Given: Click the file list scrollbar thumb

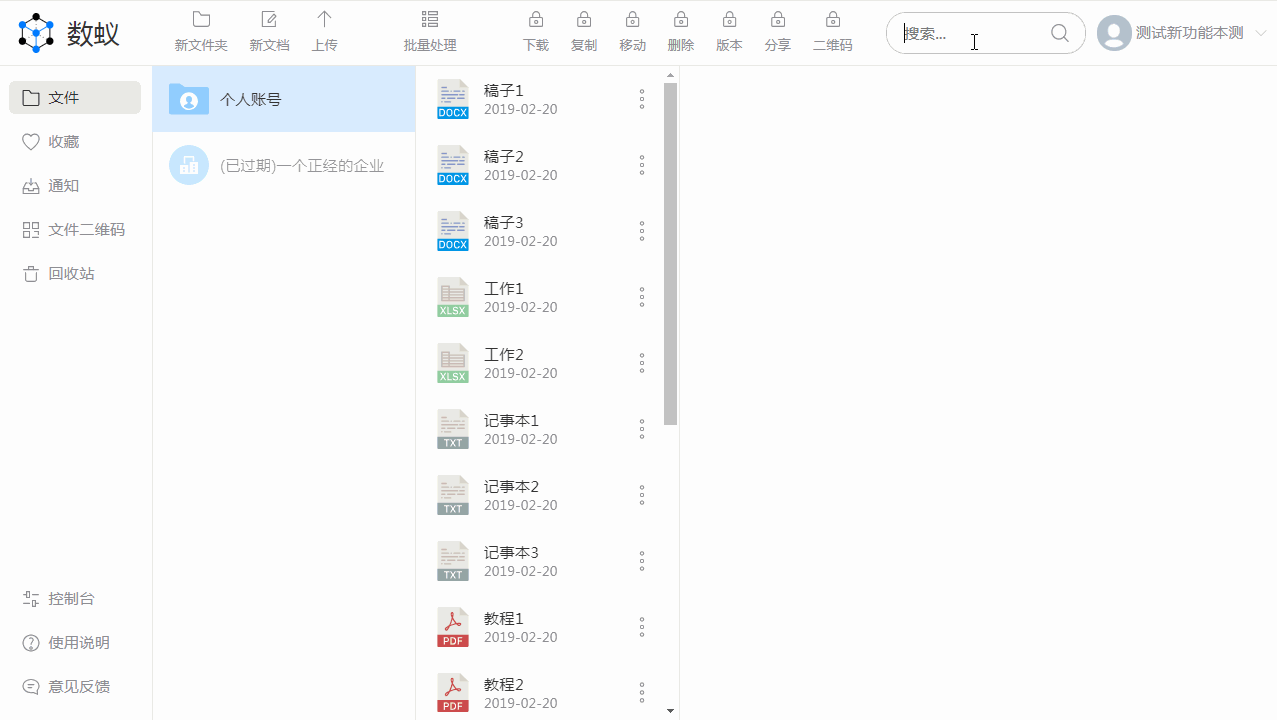Looking at the screenshot, I should pyautogui.click(x=671, y=254).
